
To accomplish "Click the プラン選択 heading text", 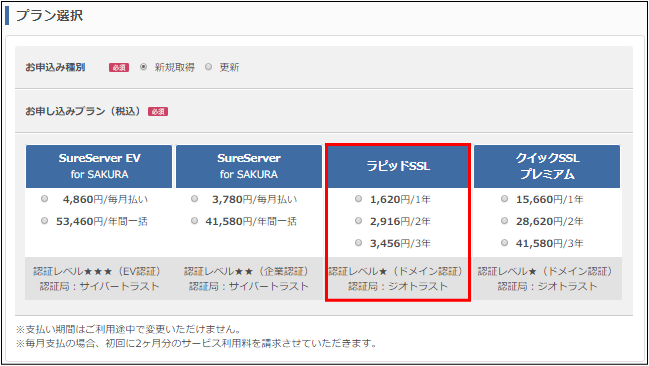I will [49, 15].
